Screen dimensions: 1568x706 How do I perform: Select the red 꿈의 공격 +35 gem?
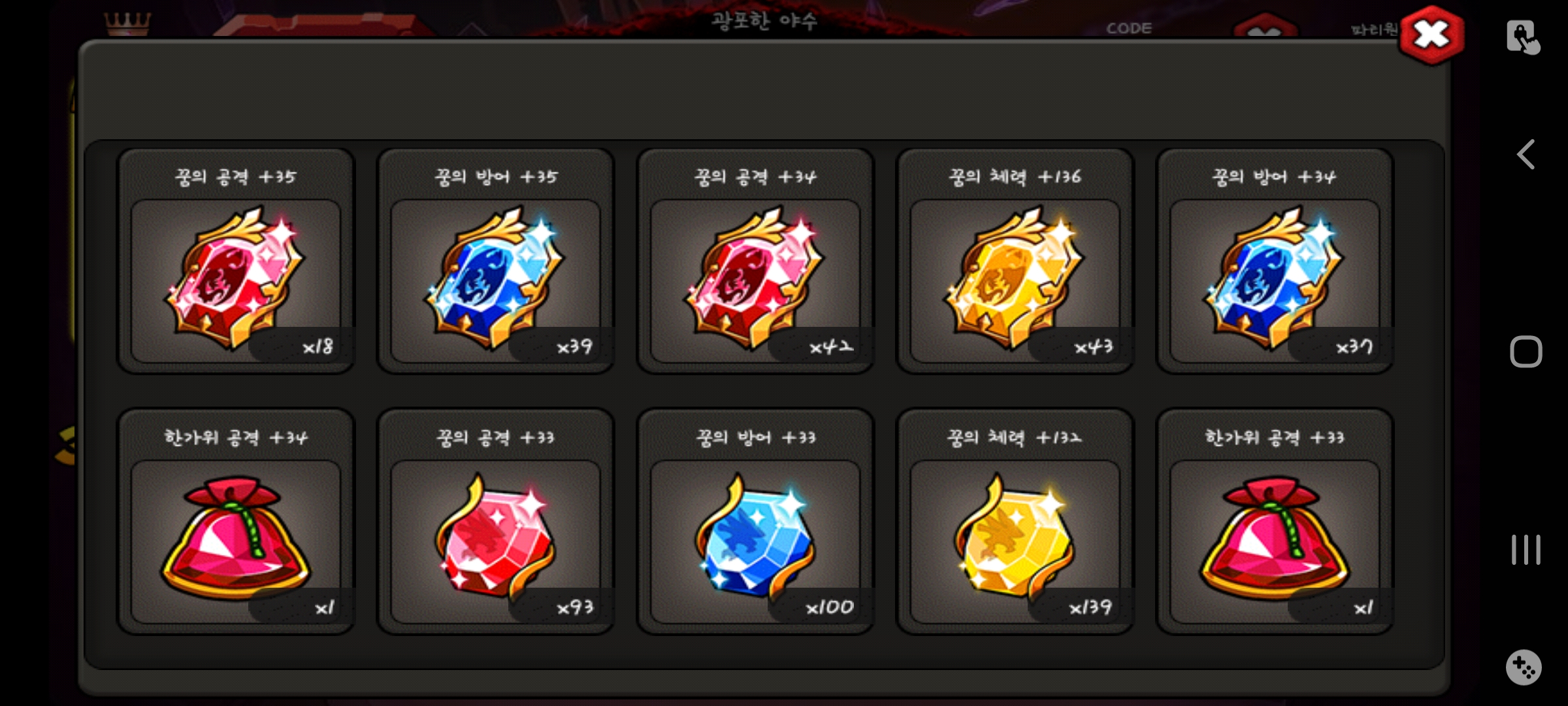click(236, 261)
